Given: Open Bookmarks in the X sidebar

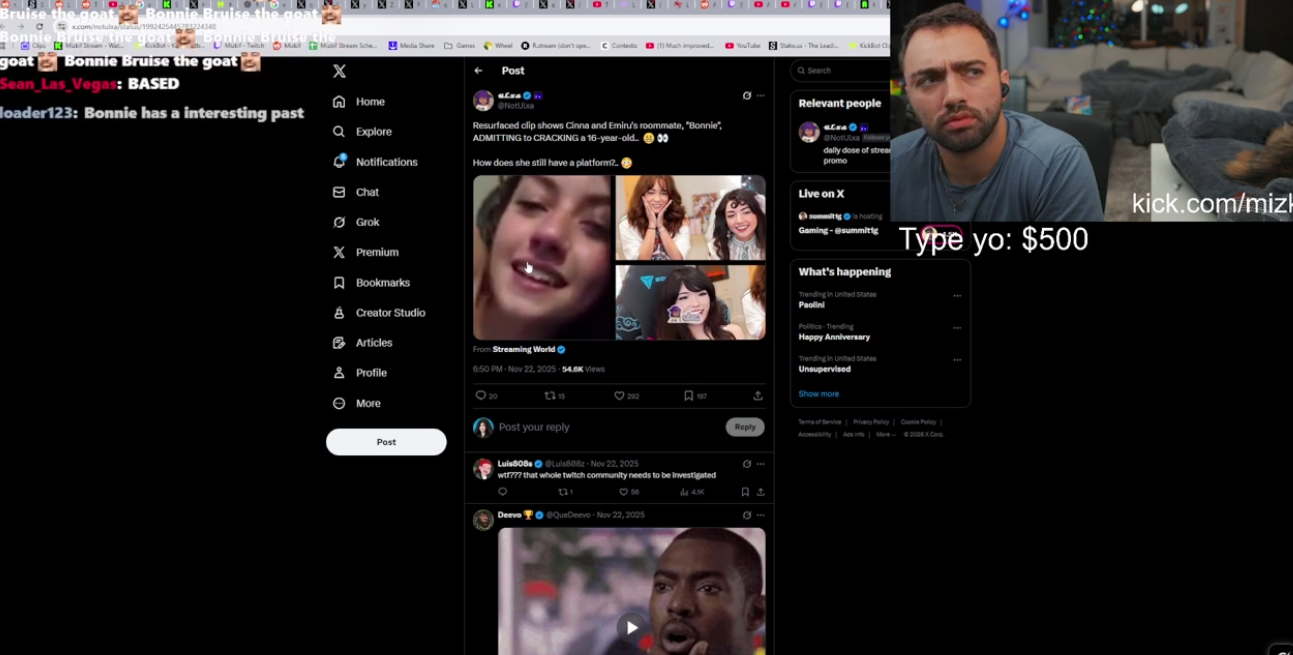Looking at the screenshot, I should [x=371, y=283].
